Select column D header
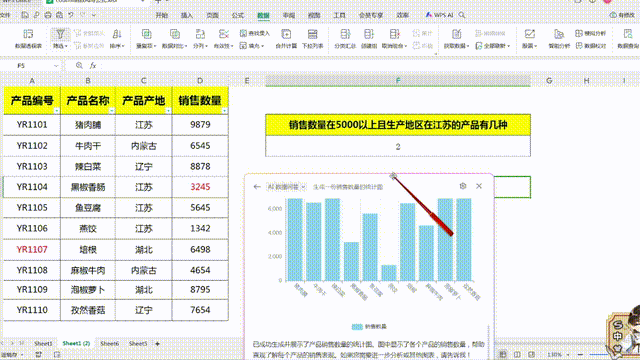Screen dimensions: 640x360 pos(200,81)
